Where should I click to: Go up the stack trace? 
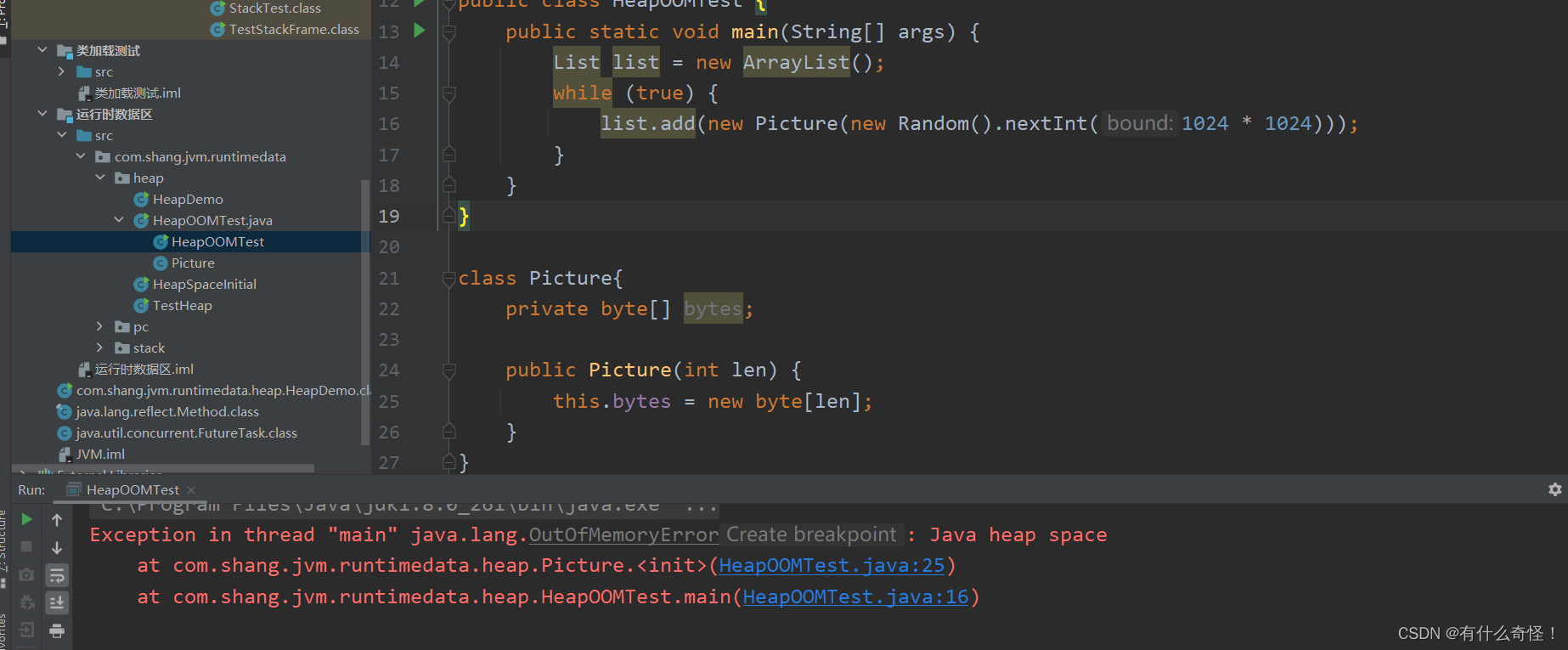[x=57, y=519]
